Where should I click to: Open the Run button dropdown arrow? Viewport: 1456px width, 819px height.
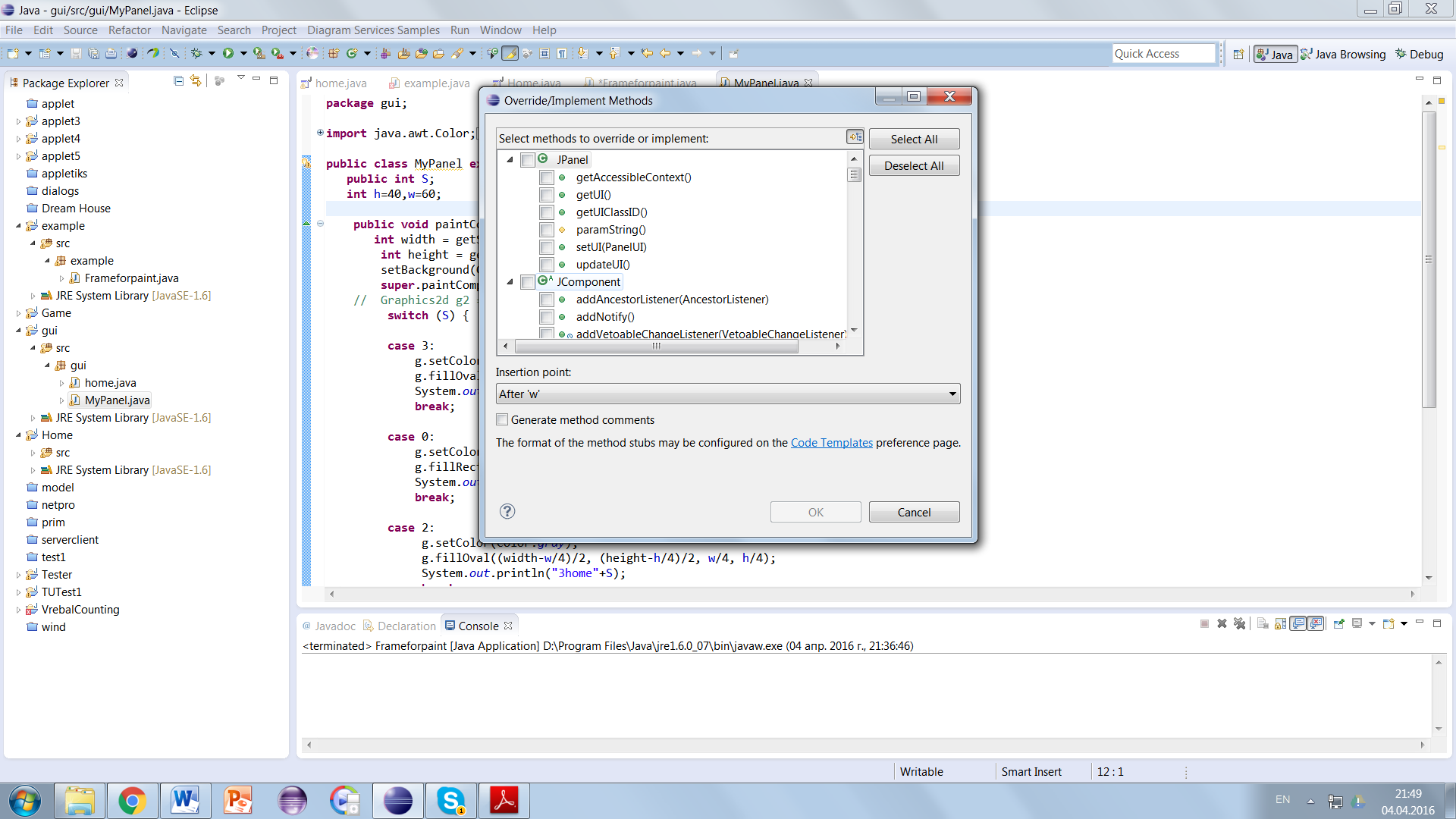(243, 53)
